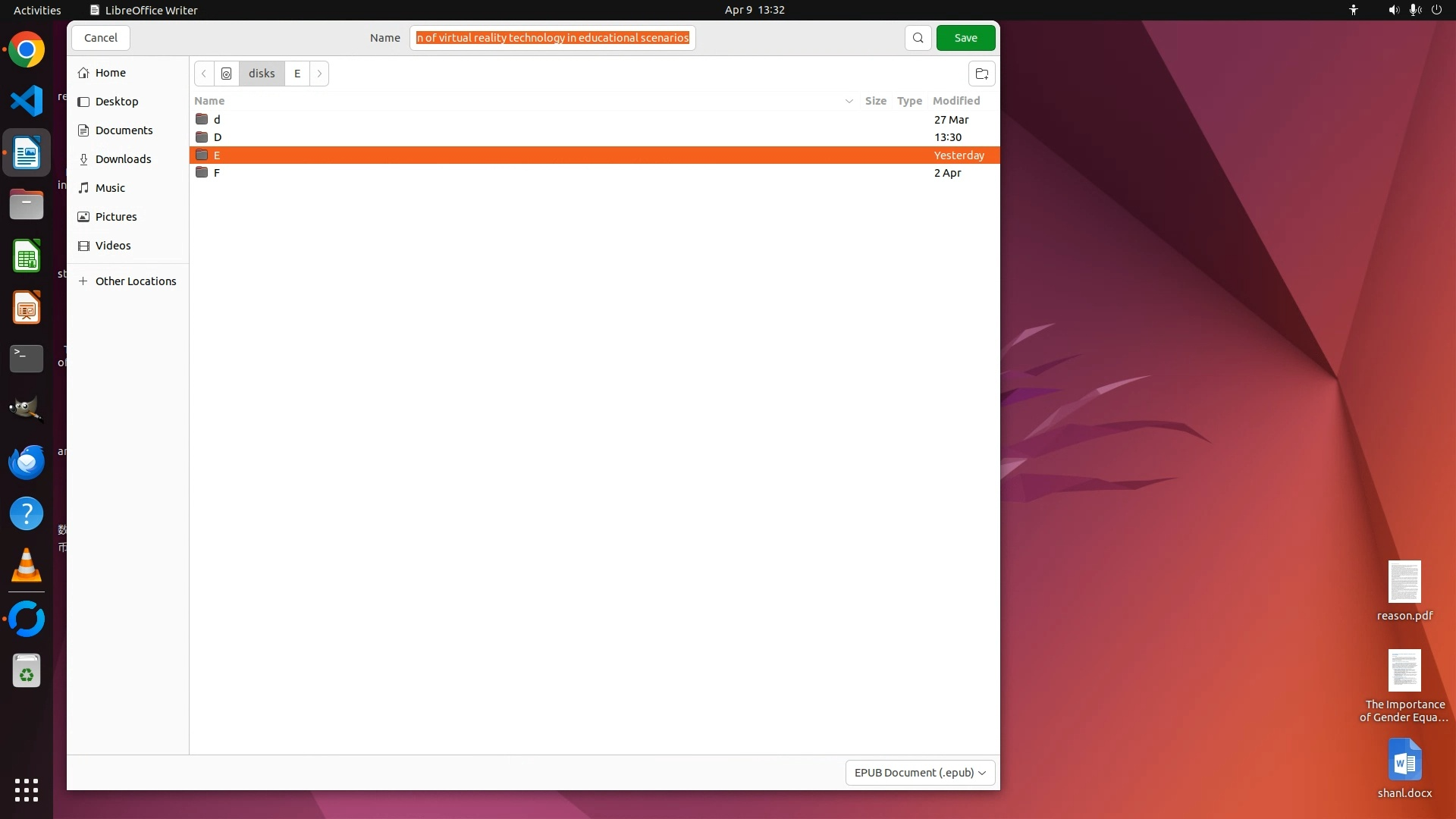Cancel the save dialog
Image resolution: width=1456 pixels, height=819 pixels.
(101, 38)
